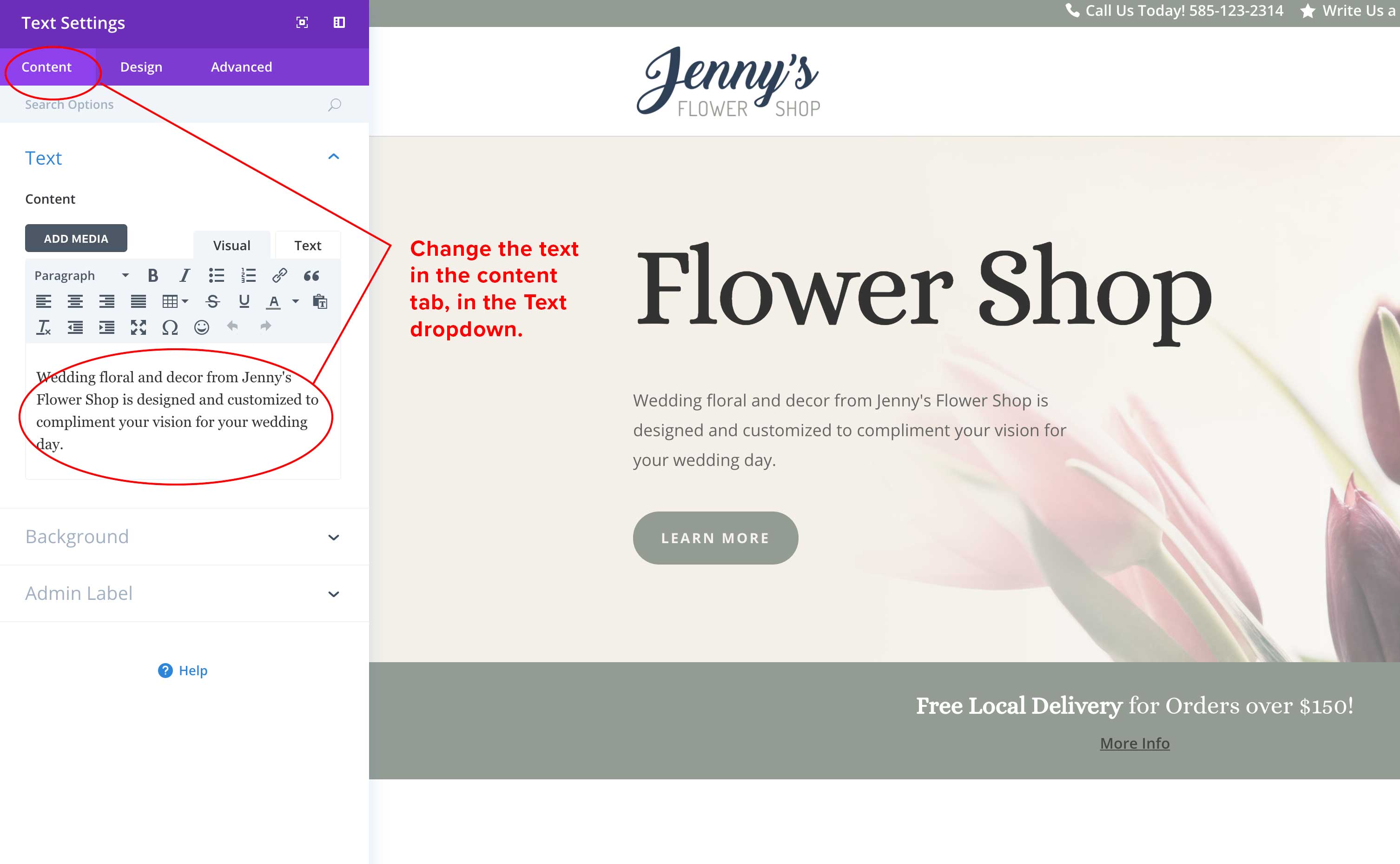1400x864 pixels.
Task: Click the Help link
Action: coord(183,670)
